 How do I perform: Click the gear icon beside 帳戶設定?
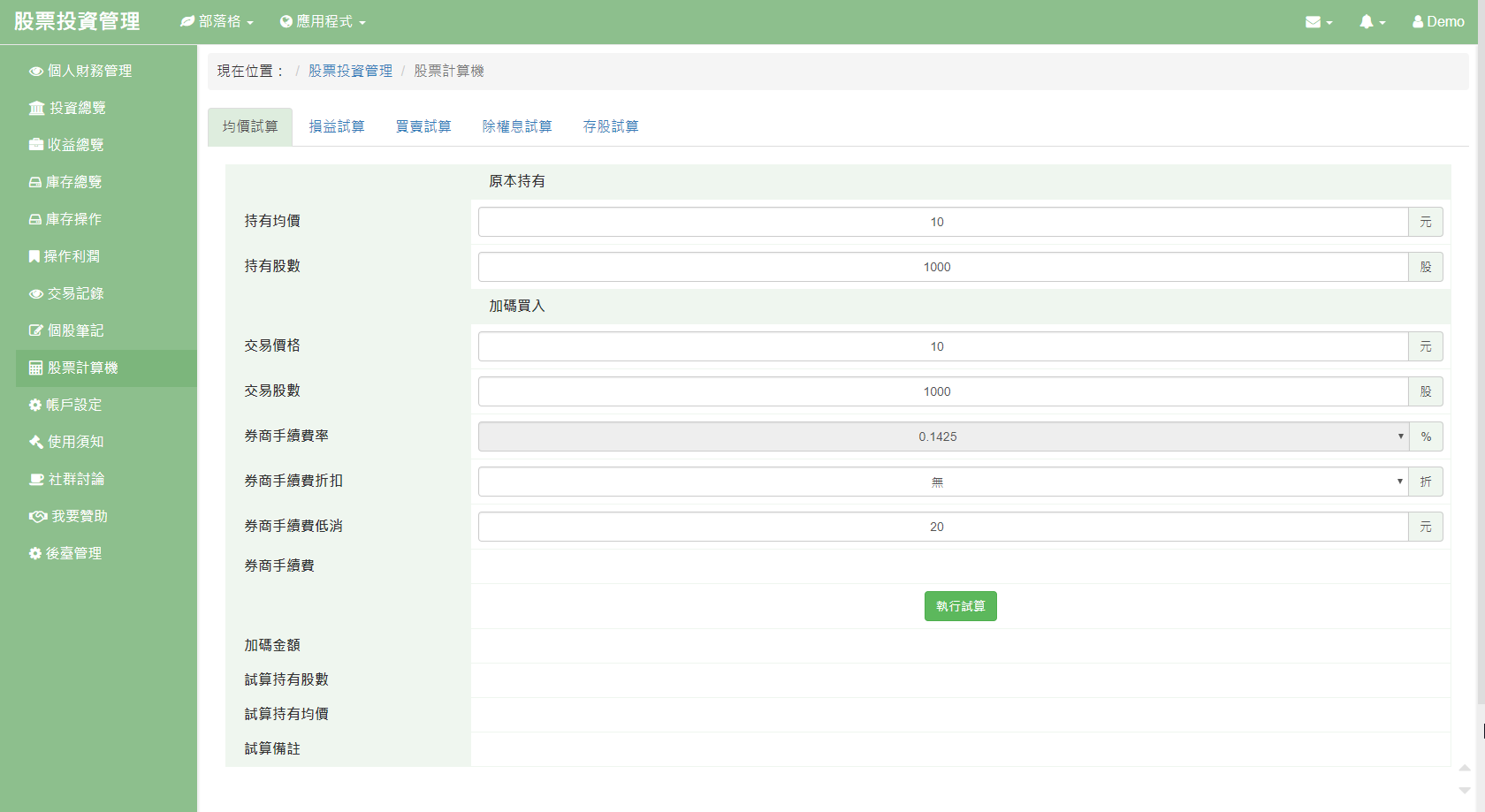(x=35, y=405)
